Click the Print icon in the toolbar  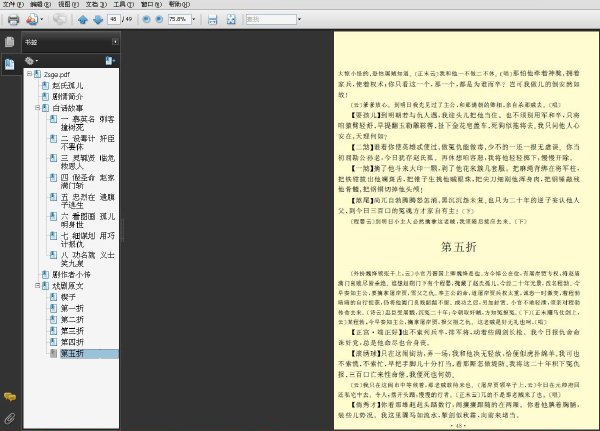(13, 19)
